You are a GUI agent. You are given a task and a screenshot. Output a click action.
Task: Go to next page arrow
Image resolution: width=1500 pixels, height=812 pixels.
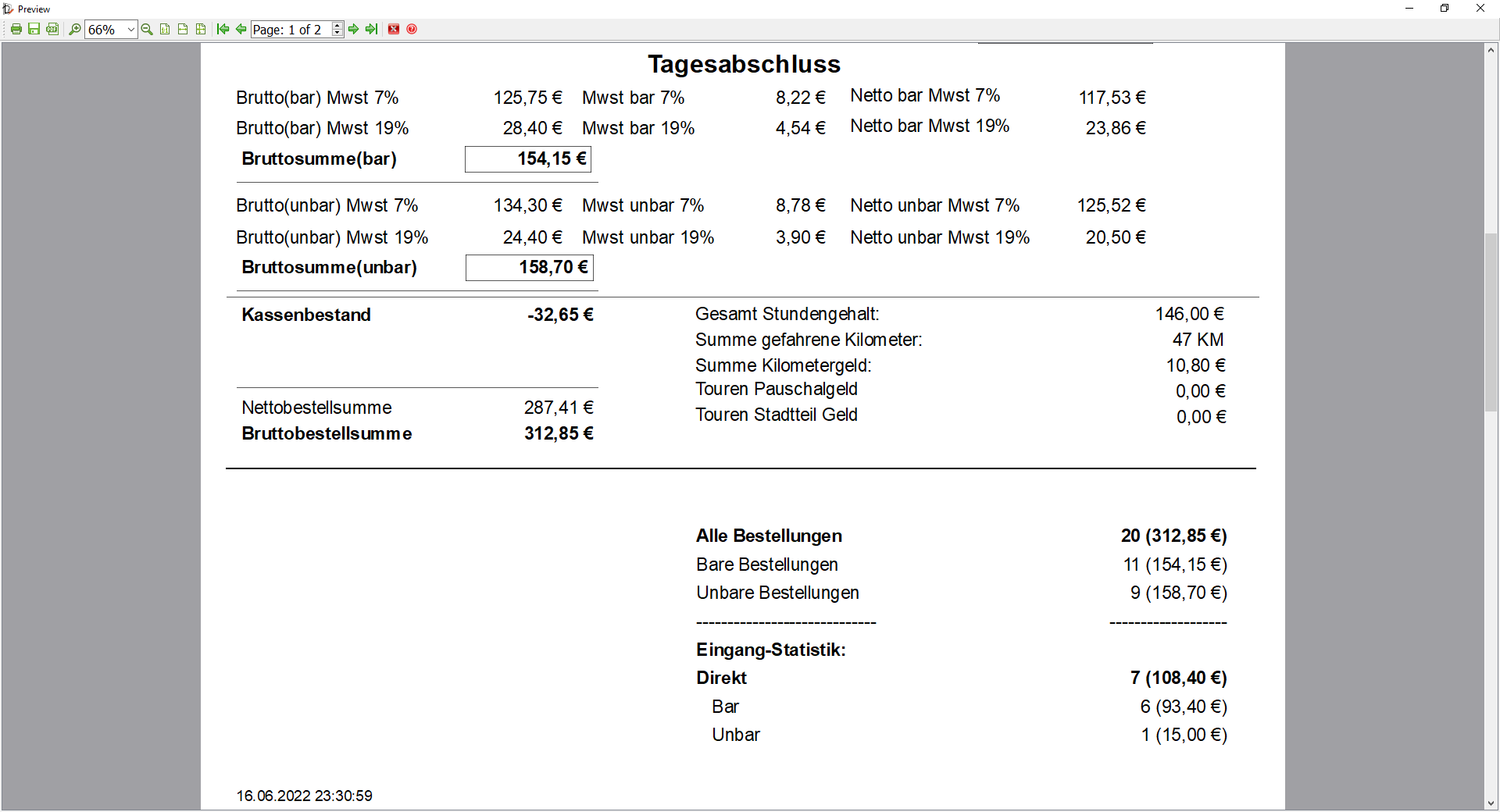(x=353, y=30)
